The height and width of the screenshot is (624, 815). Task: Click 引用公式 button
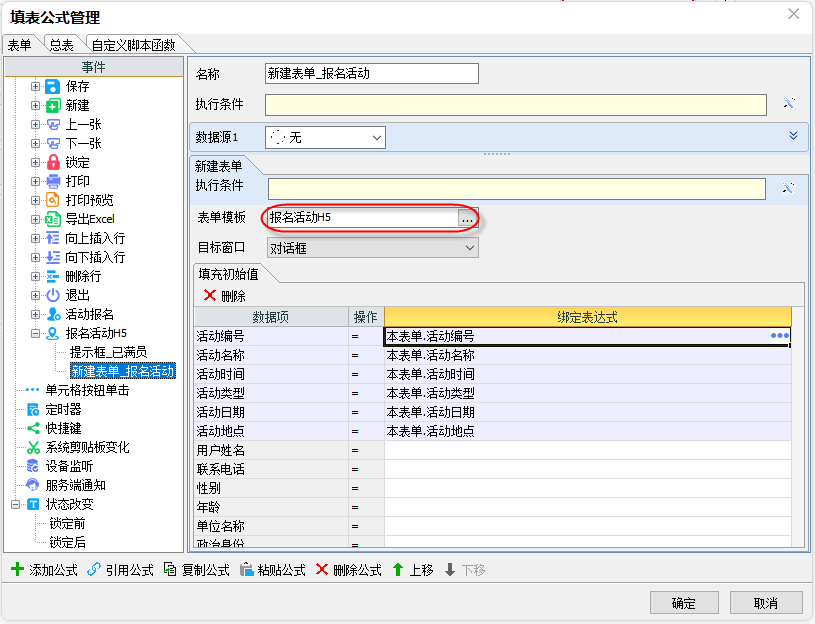120,570
